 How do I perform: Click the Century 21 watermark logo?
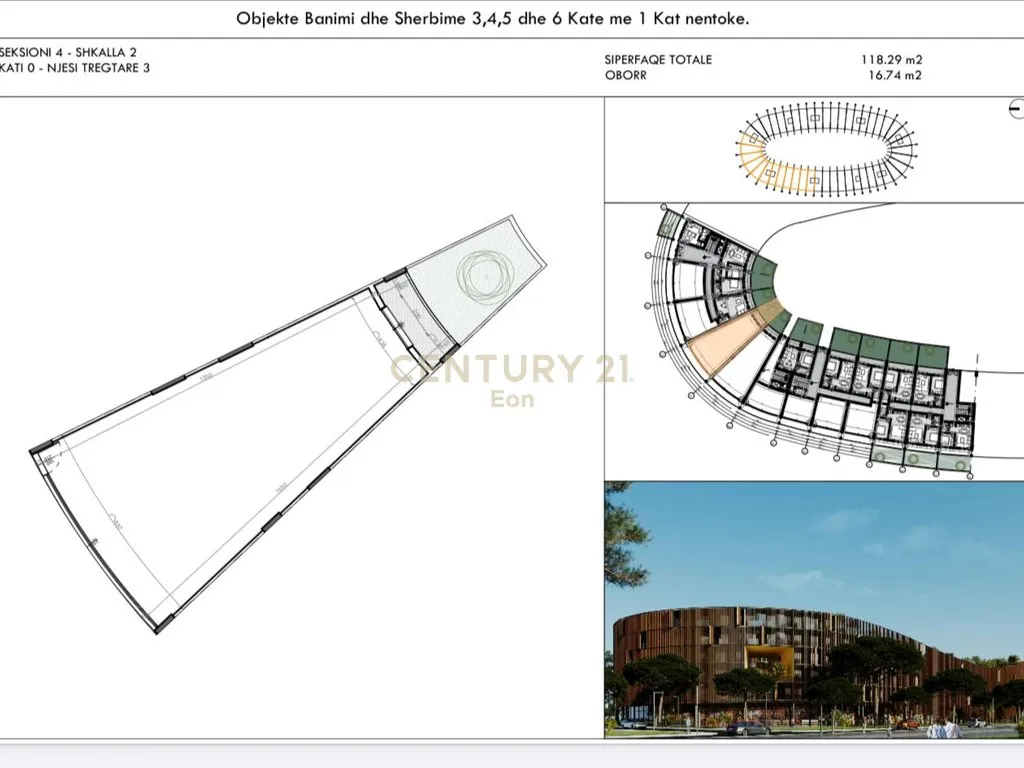pos(510,369)
